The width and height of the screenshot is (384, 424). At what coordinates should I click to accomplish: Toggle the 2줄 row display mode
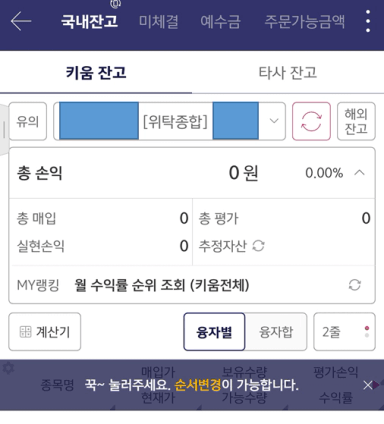344,332
